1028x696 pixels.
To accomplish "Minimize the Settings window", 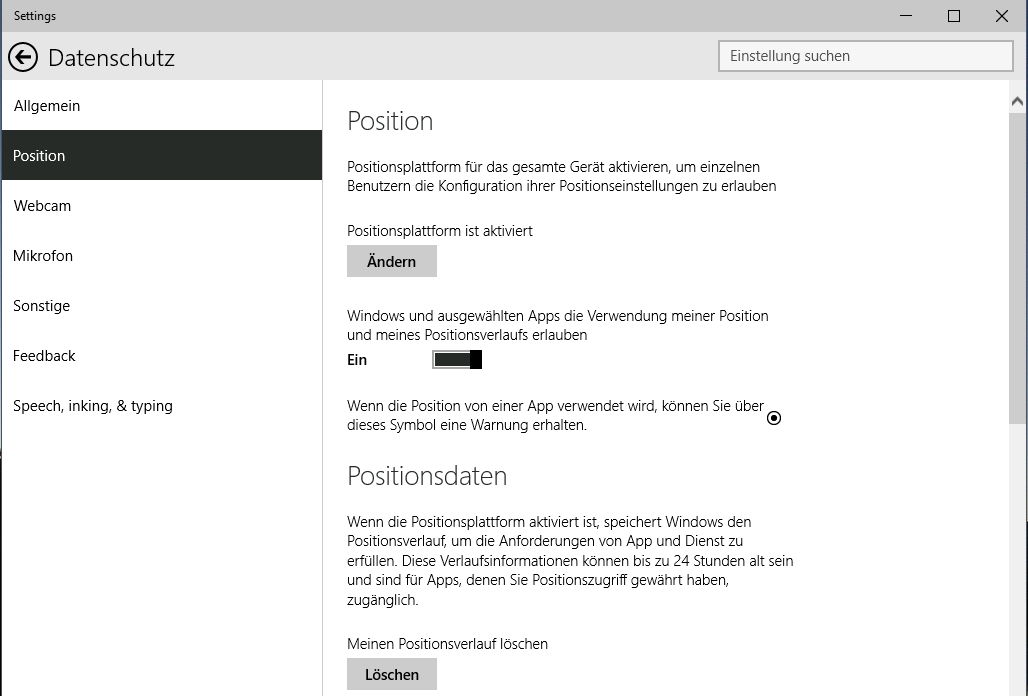I will coord(906,16).
